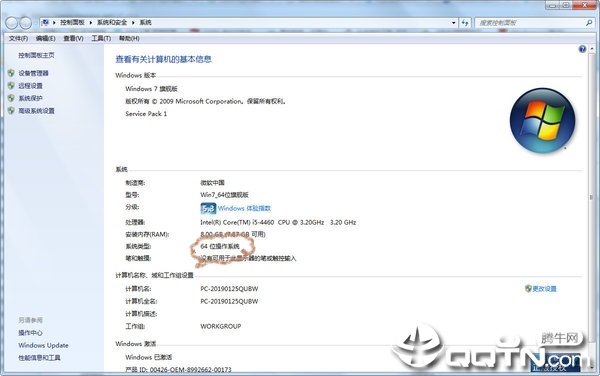Click the search magnifier icon
This screenshot has height=376, width=600.
[x=589, y=23]
